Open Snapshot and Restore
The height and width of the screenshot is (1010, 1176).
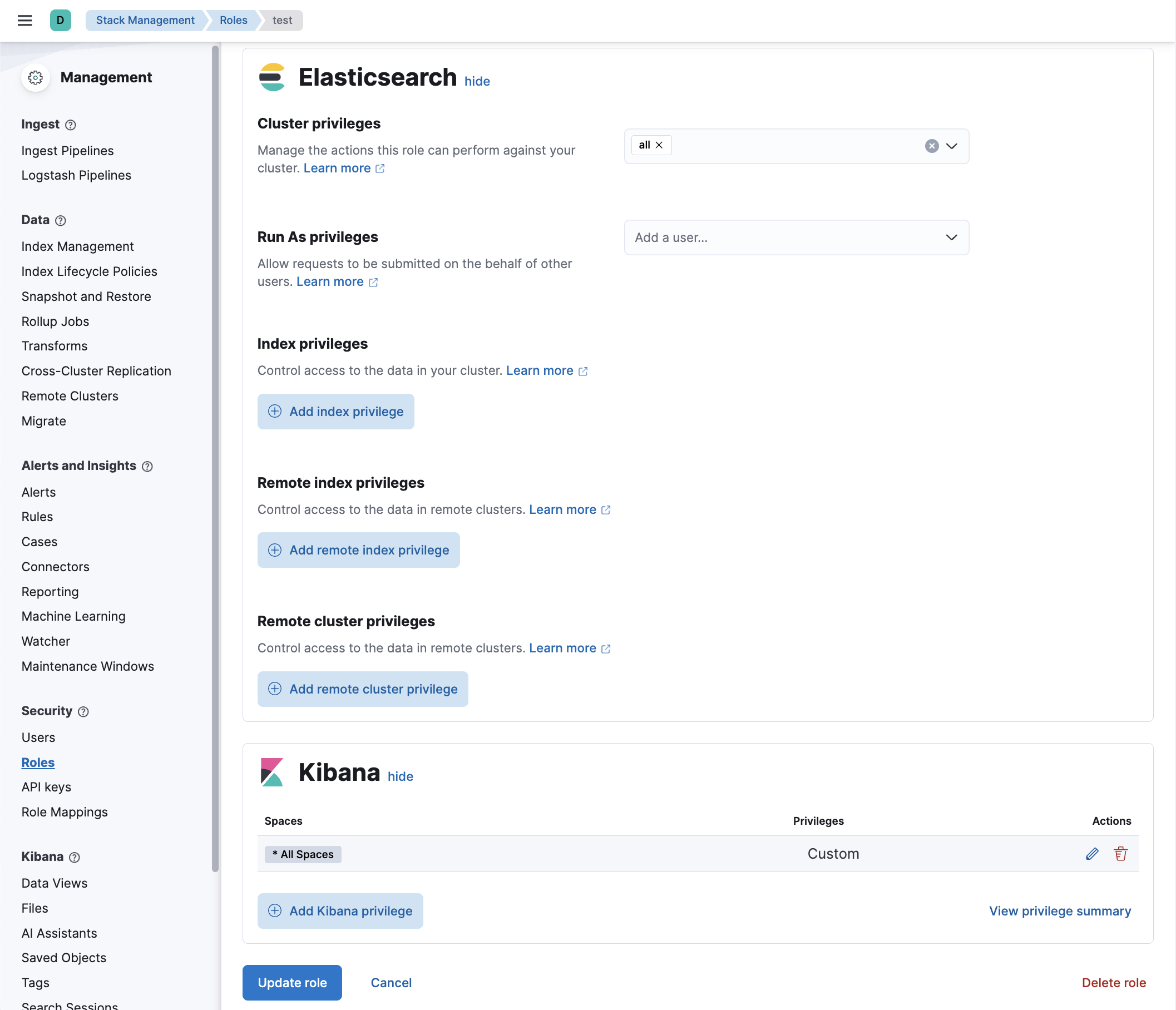(86, 296)
